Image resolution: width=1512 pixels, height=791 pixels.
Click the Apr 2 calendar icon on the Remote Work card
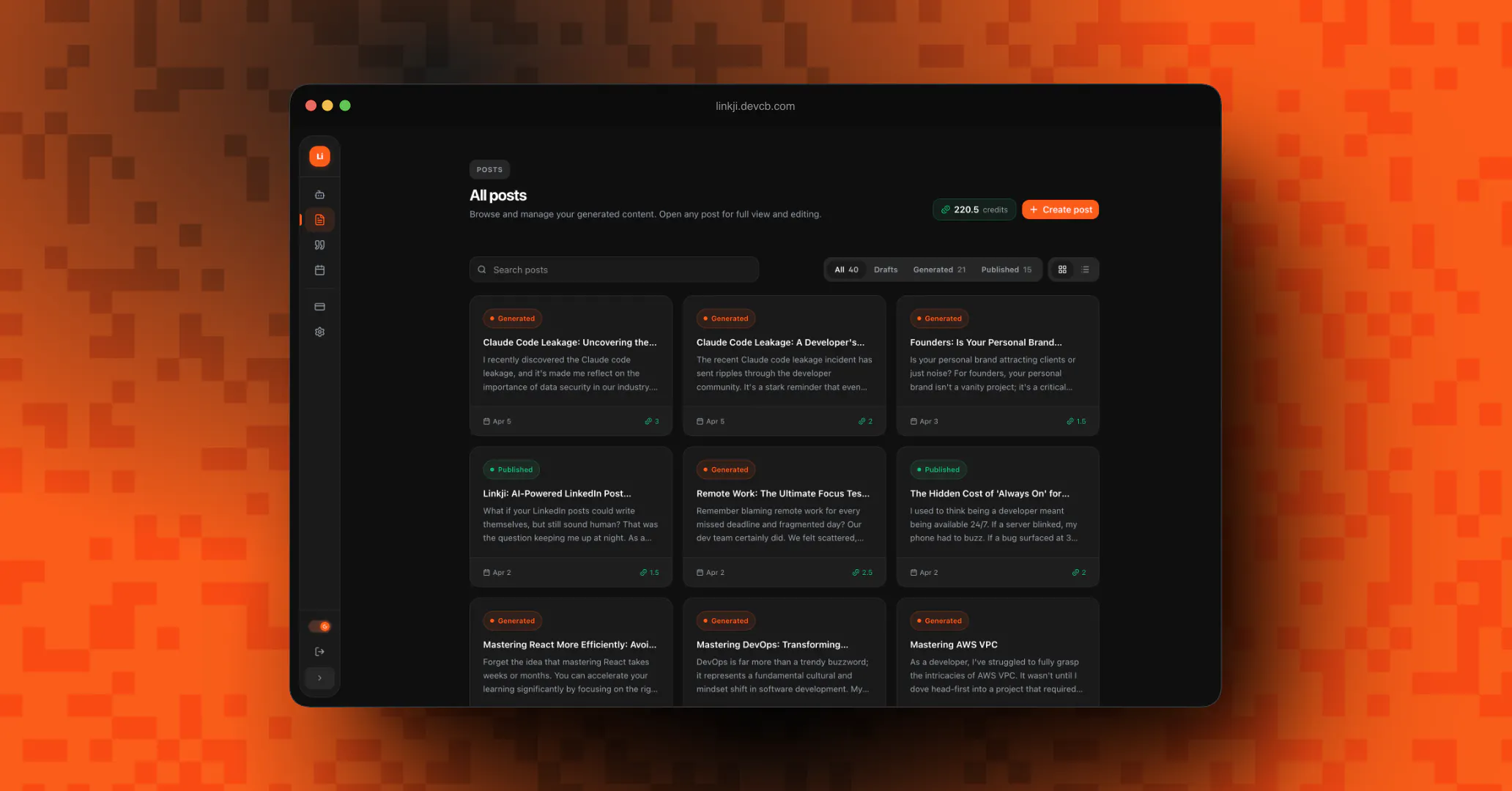click(700, 573)
